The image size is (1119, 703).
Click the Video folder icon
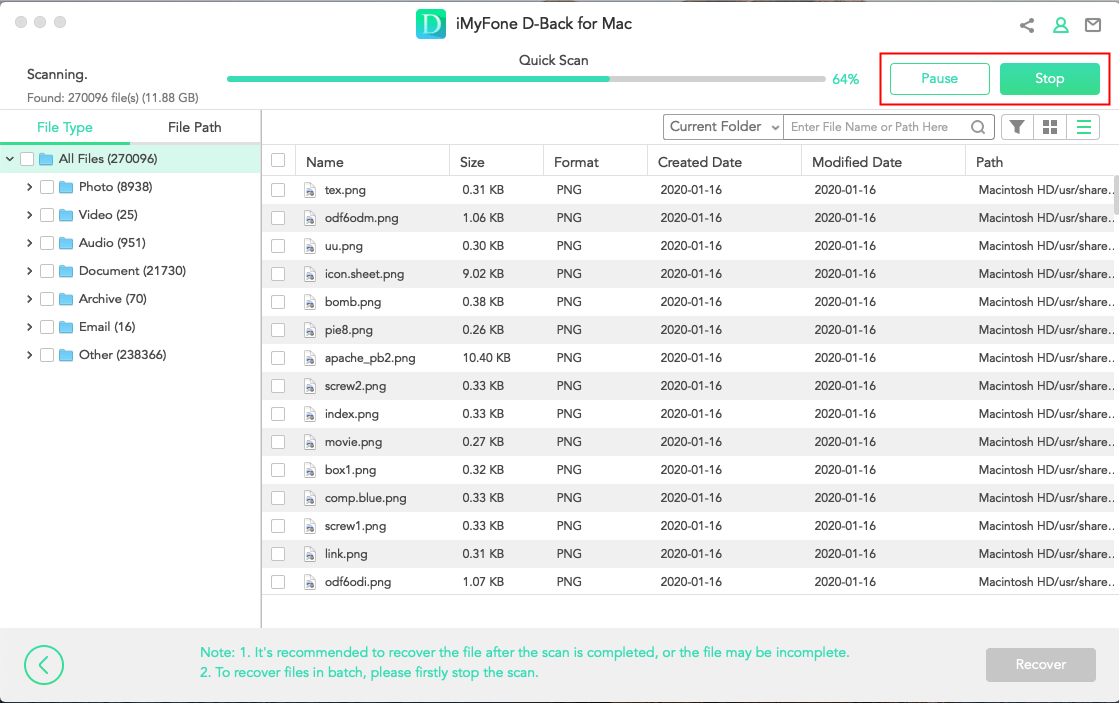pyautogui.click(x=66, y=215)
